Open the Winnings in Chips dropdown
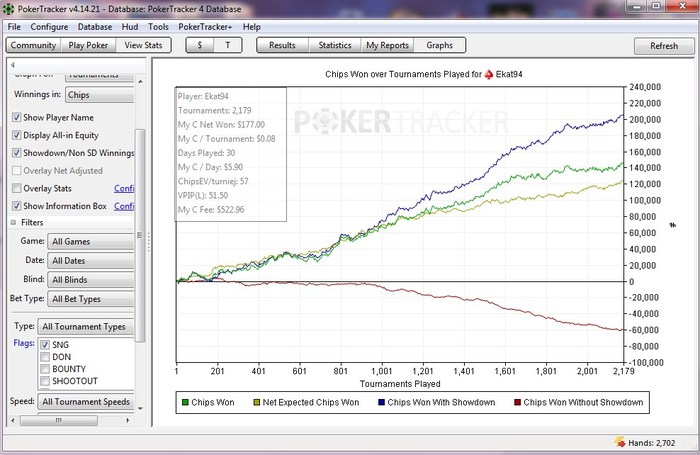 [100, 95]
